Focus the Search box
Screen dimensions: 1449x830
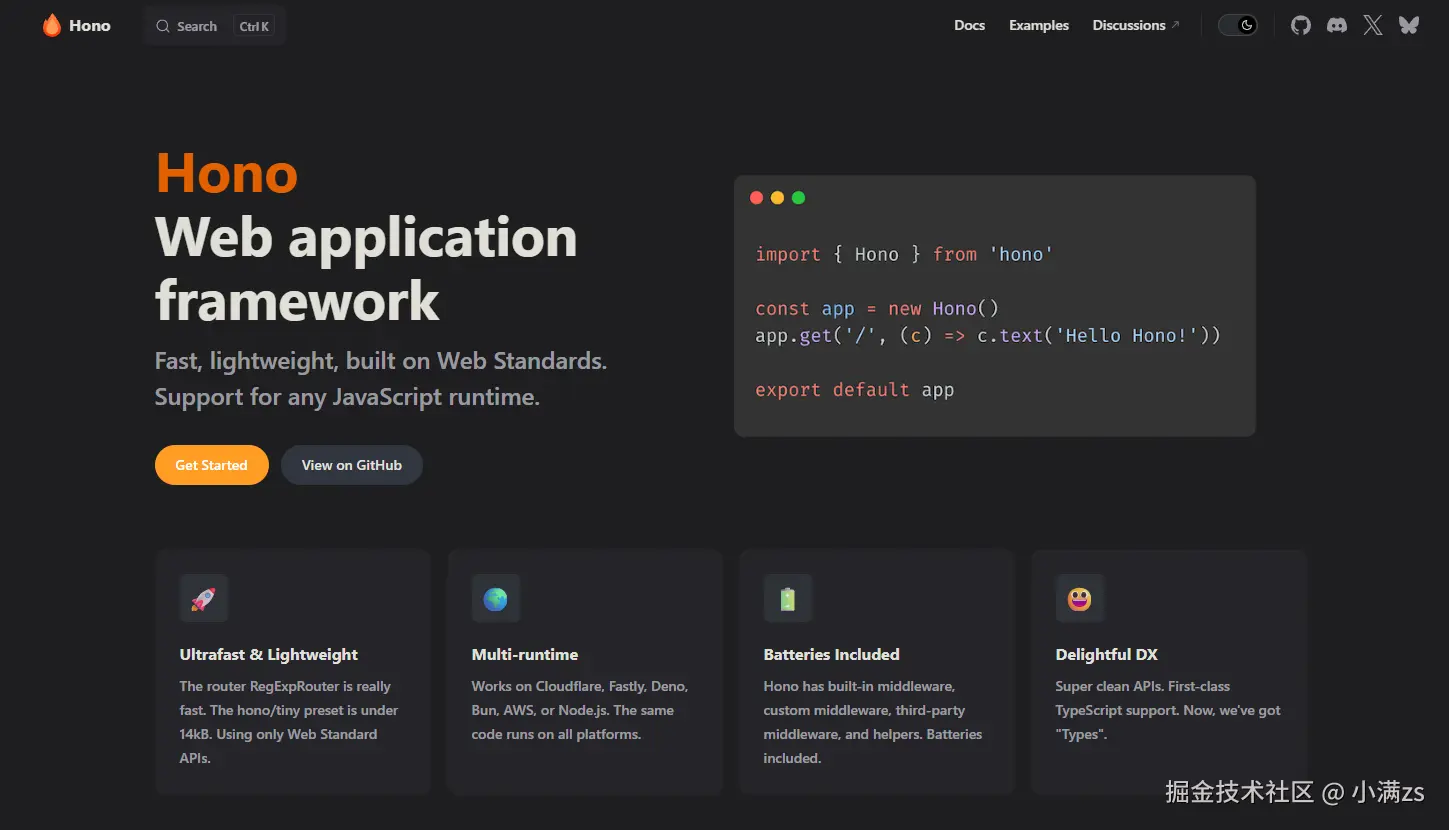(x=214, y=26)
